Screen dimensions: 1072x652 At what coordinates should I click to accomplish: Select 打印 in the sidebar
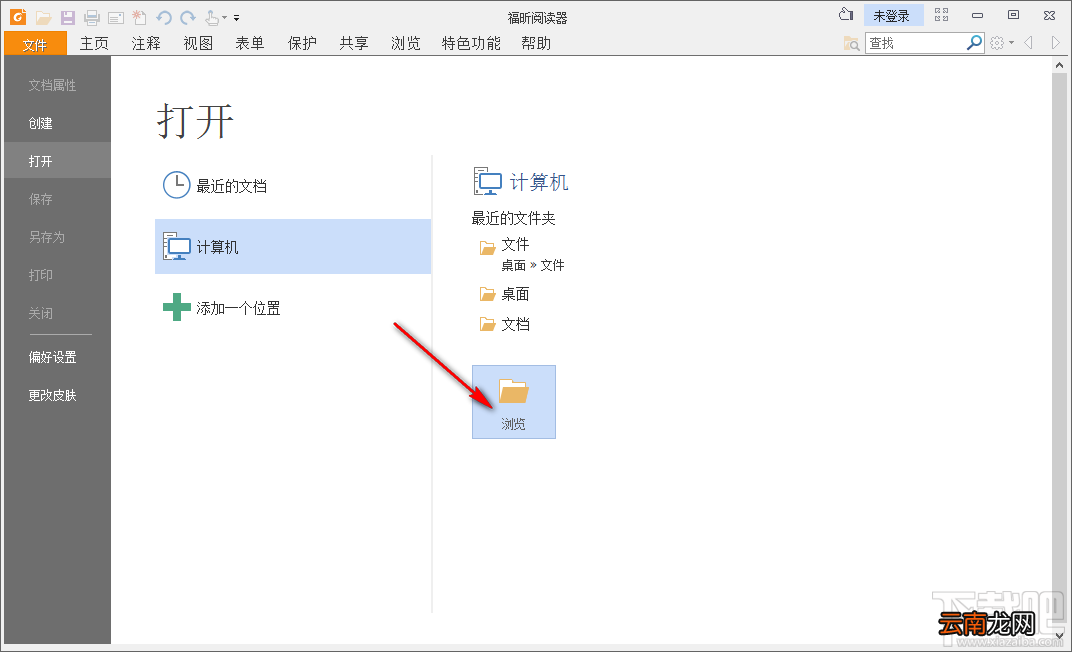pyautogui.click(x=57, y=275)
